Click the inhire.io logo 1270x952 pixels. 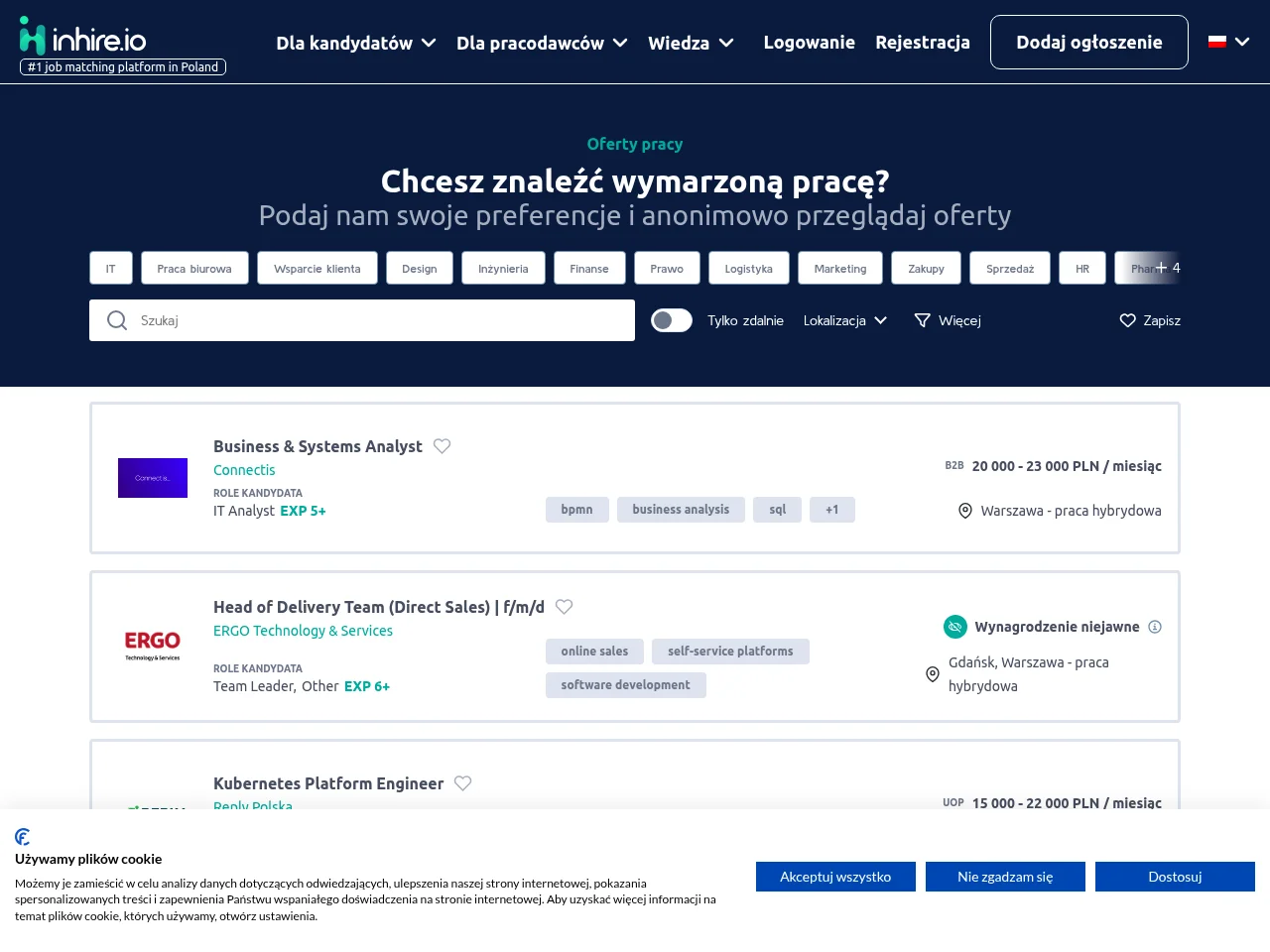(83, 38)
